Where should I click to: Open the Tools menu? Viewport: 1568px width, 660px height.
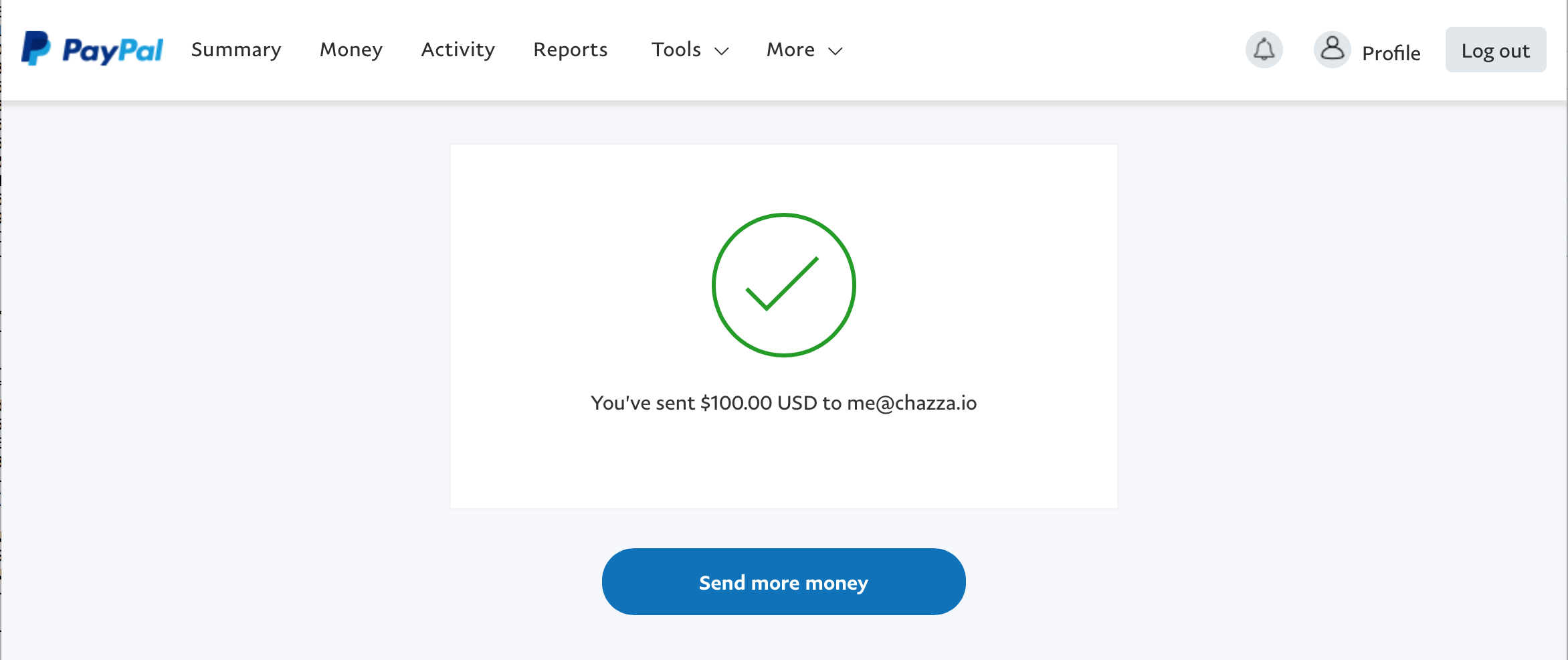(676, 50)
